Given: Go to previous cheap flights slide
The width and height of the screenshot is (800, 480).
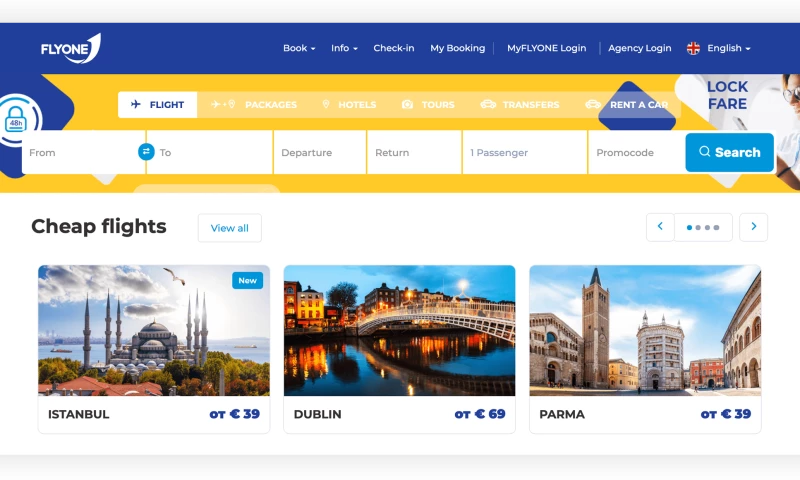Looking at the screenshot, I should (660, 227).
